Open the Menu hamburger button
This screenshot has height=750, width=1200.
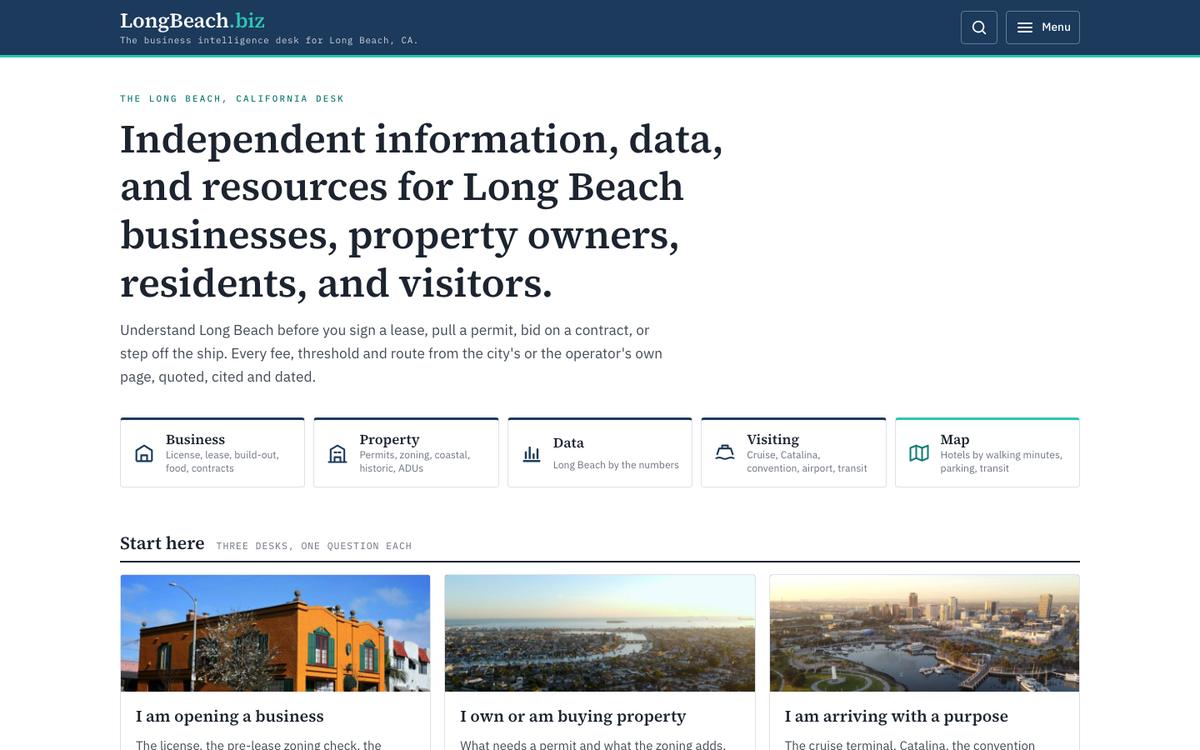coord(1042,27)
